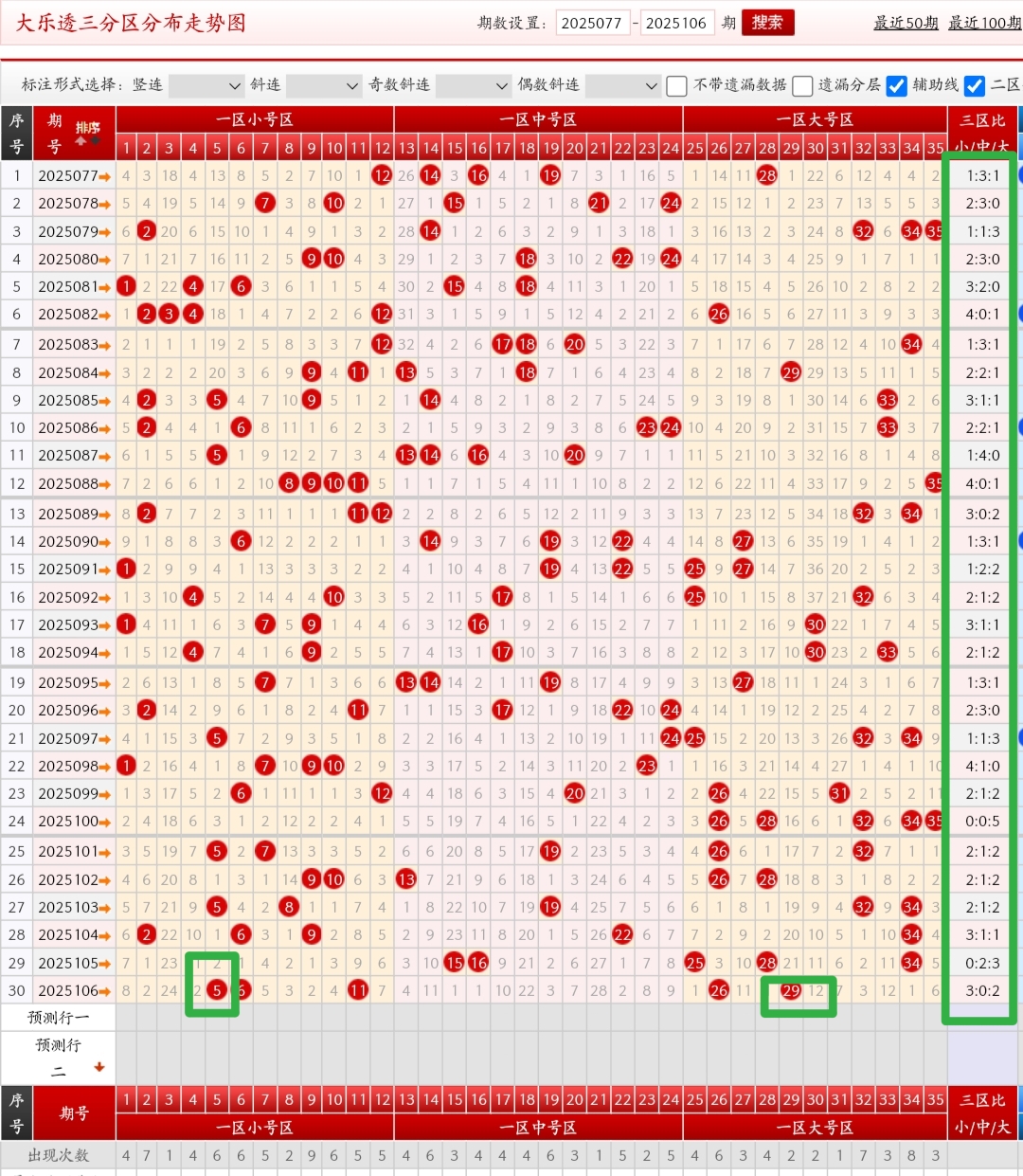The height and width of the screenshot is (1176, 1023).
Task: Click the orange arrow next to issue 2025102
Action: click(104, 880)
